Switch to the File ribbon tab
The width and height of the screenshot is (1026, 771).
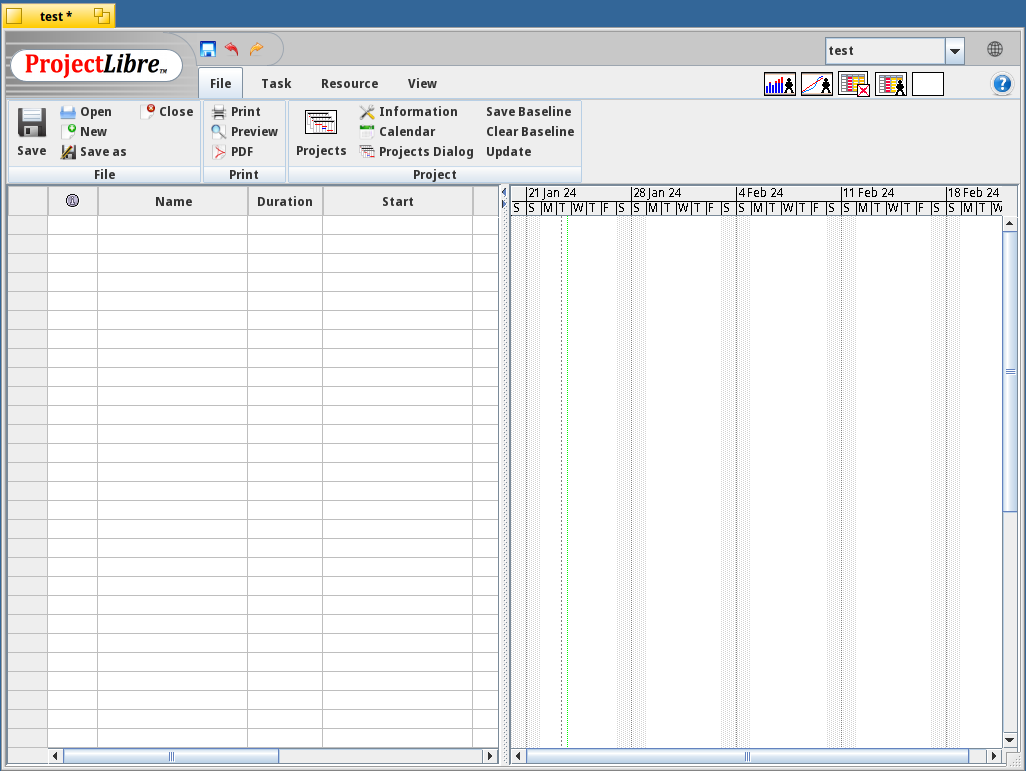point(221,83)
